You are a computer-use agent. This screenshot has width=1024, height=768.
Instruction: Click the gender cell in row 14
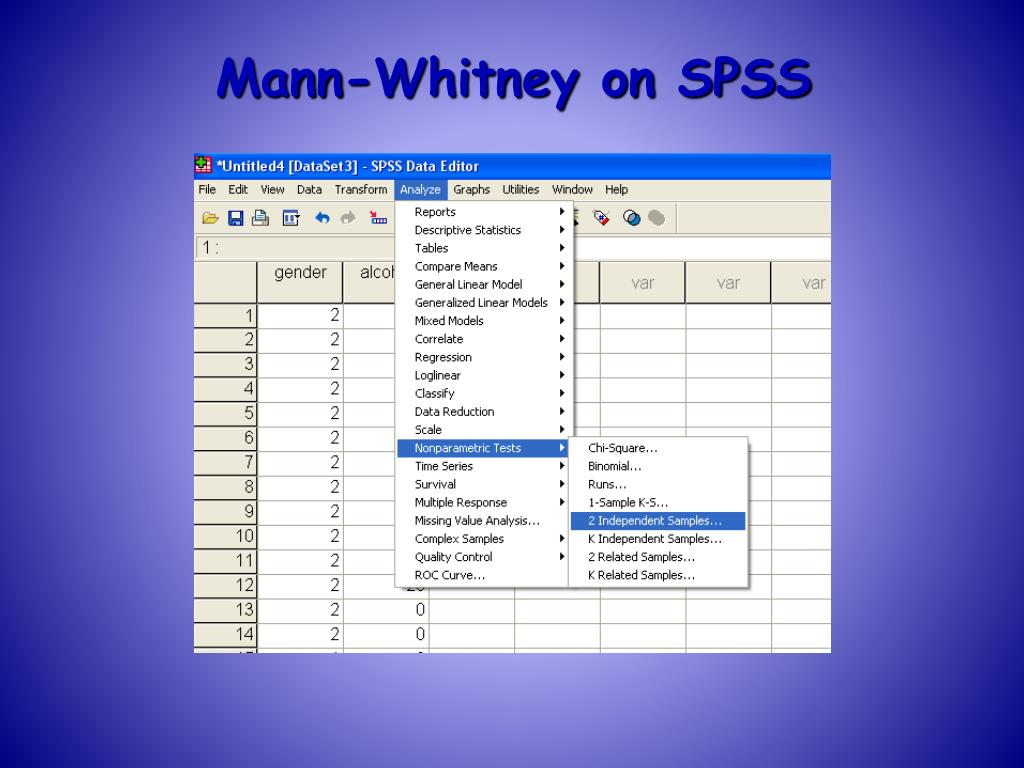click(300, 634)
